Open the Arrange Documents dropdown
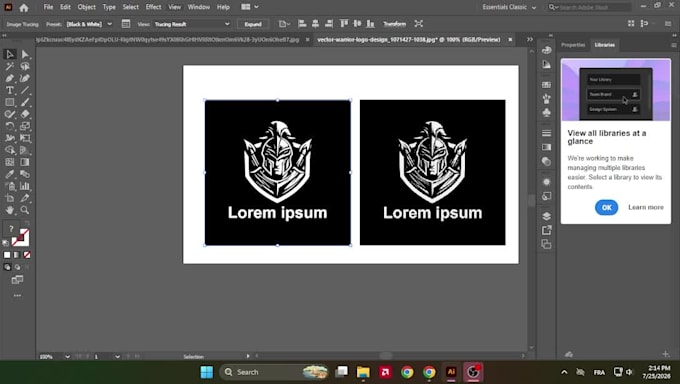 click(x=250, y=7)
